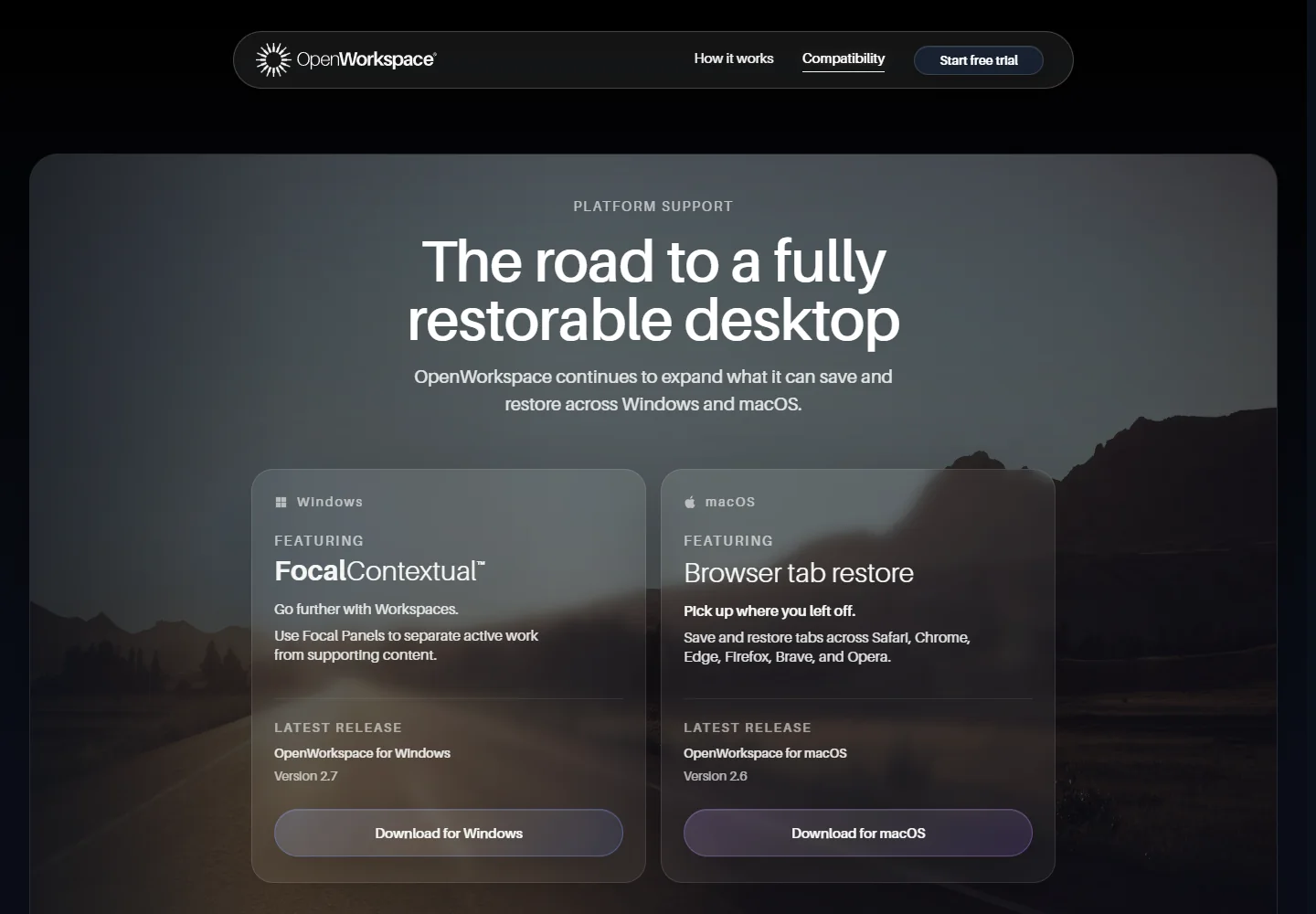This screenshot has height=914, width=1316.
Task: Go to the Compatibility nav link
Action: pos(844,58)
